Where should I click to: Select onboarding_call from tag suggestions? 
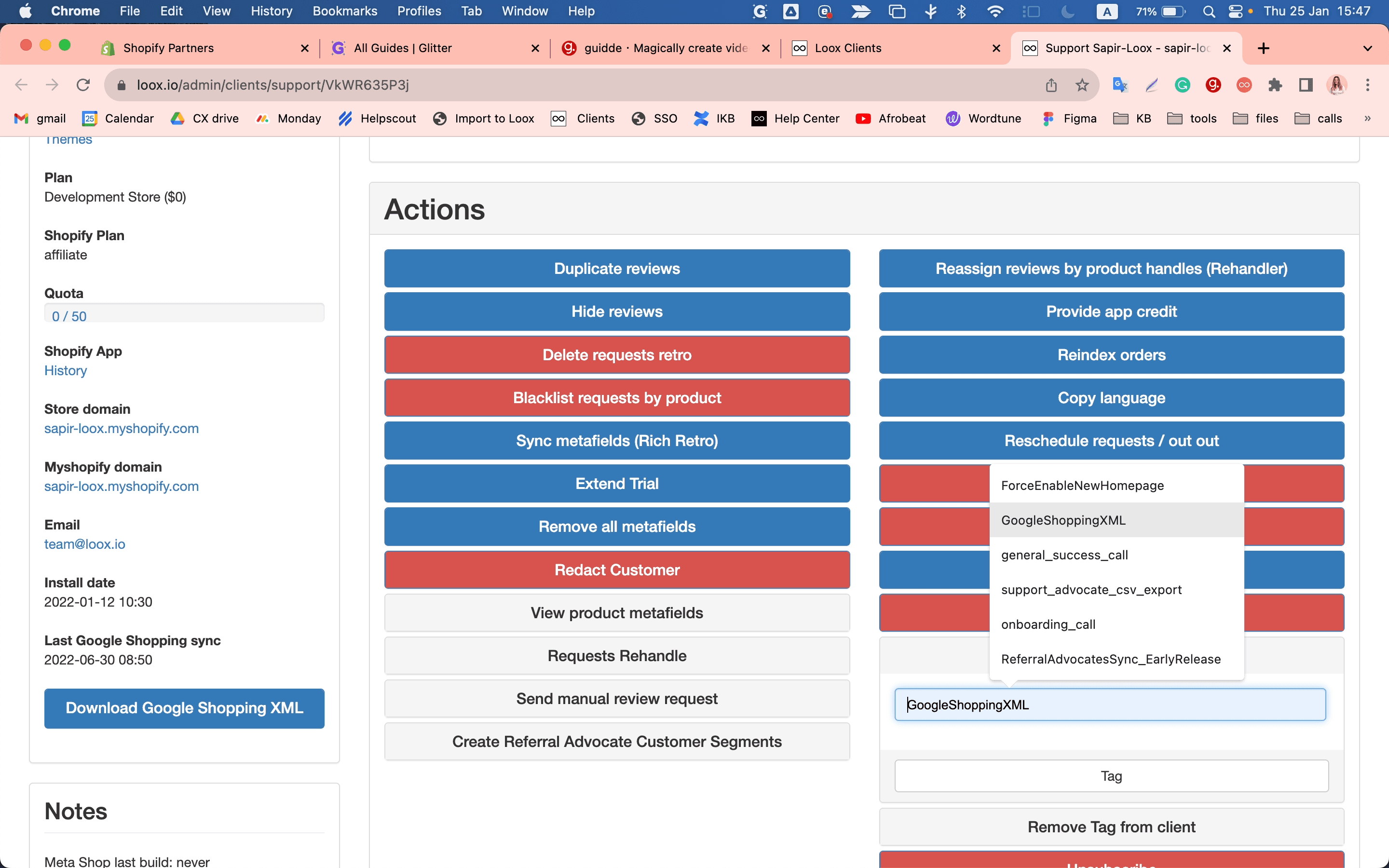1117,624
